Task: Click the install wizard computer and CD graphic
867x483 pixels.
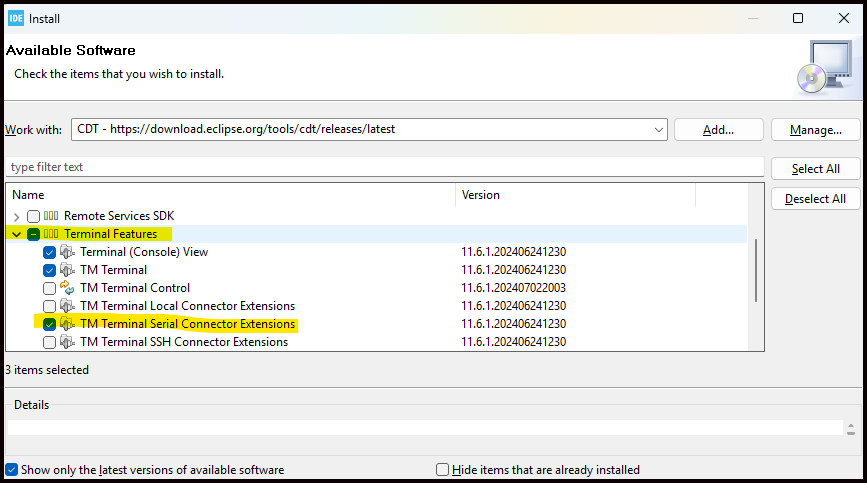Action: [x=825, y=67]
